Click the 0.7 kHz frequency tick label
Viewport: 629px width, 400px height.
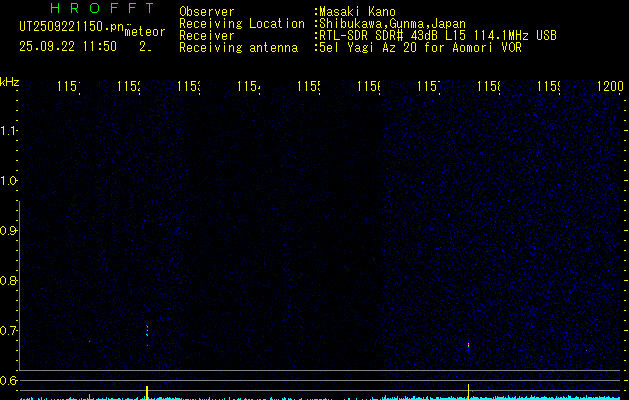8,331
